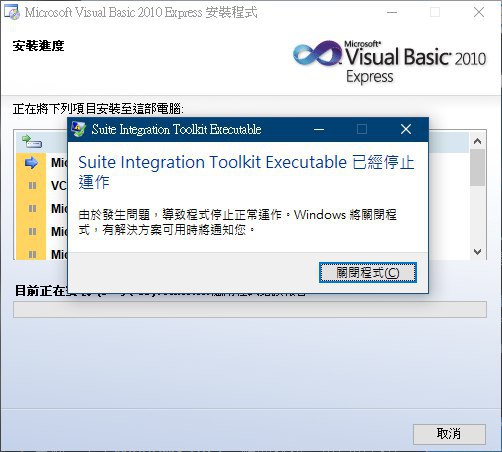Click the 安裝進度 heading text
The height and width of the screenshot is (452, 502).
(38, 46)
